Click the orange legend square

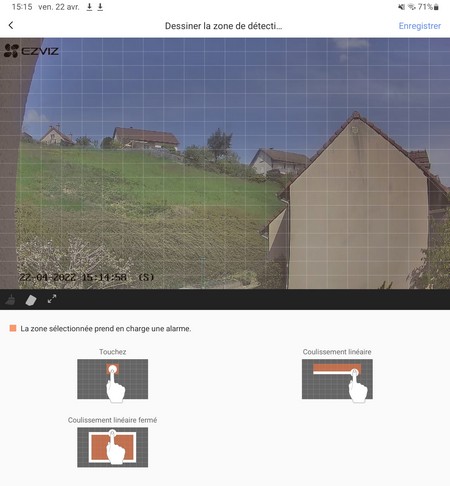(x=13, y=328)
